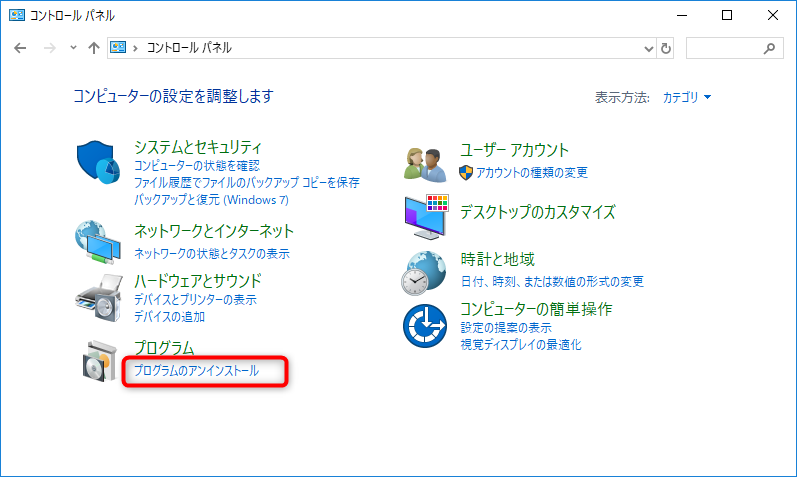Click the Programs disc box icon
The width and height of the screenshot is (797, 477).
coord(98,361)
